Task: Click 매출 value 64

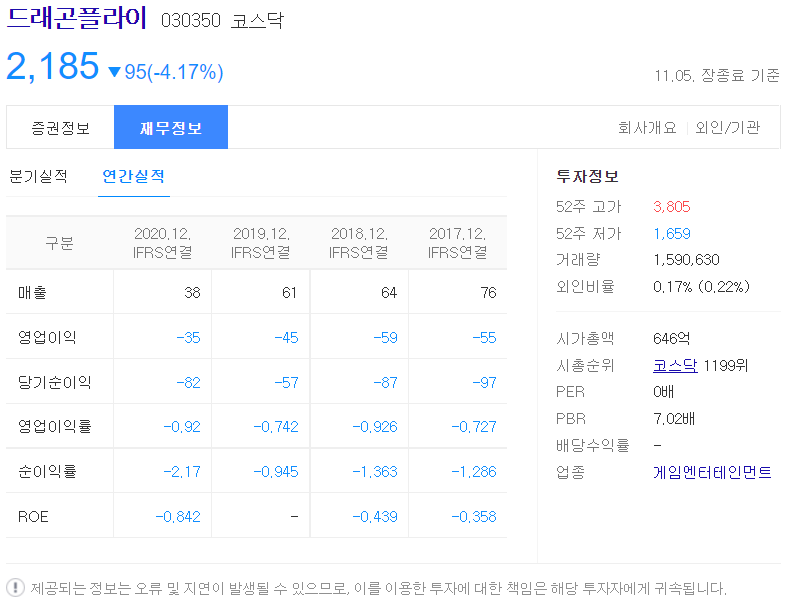Action: coord(388,292)
